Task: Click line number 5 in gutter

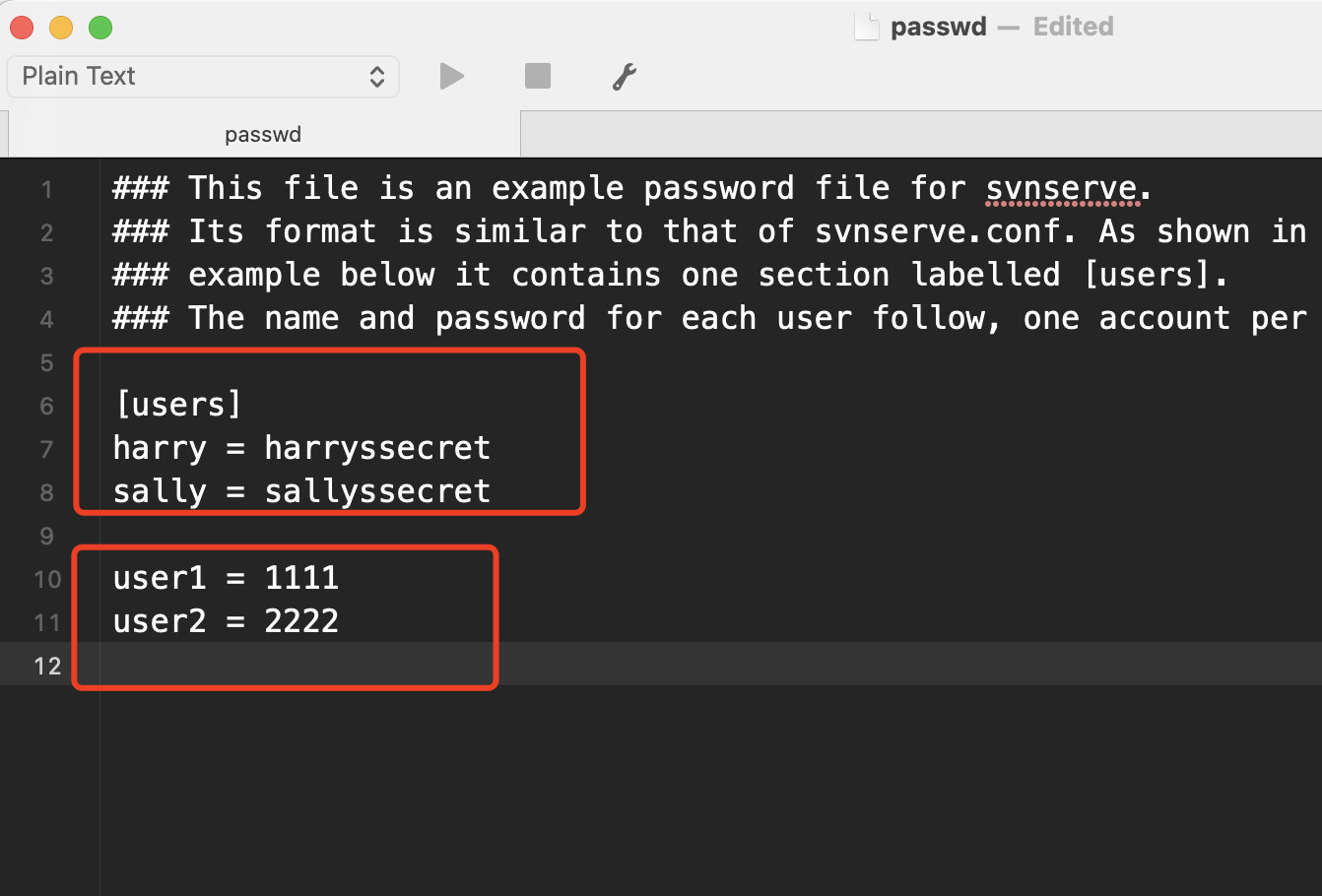Action: [46, 362]
